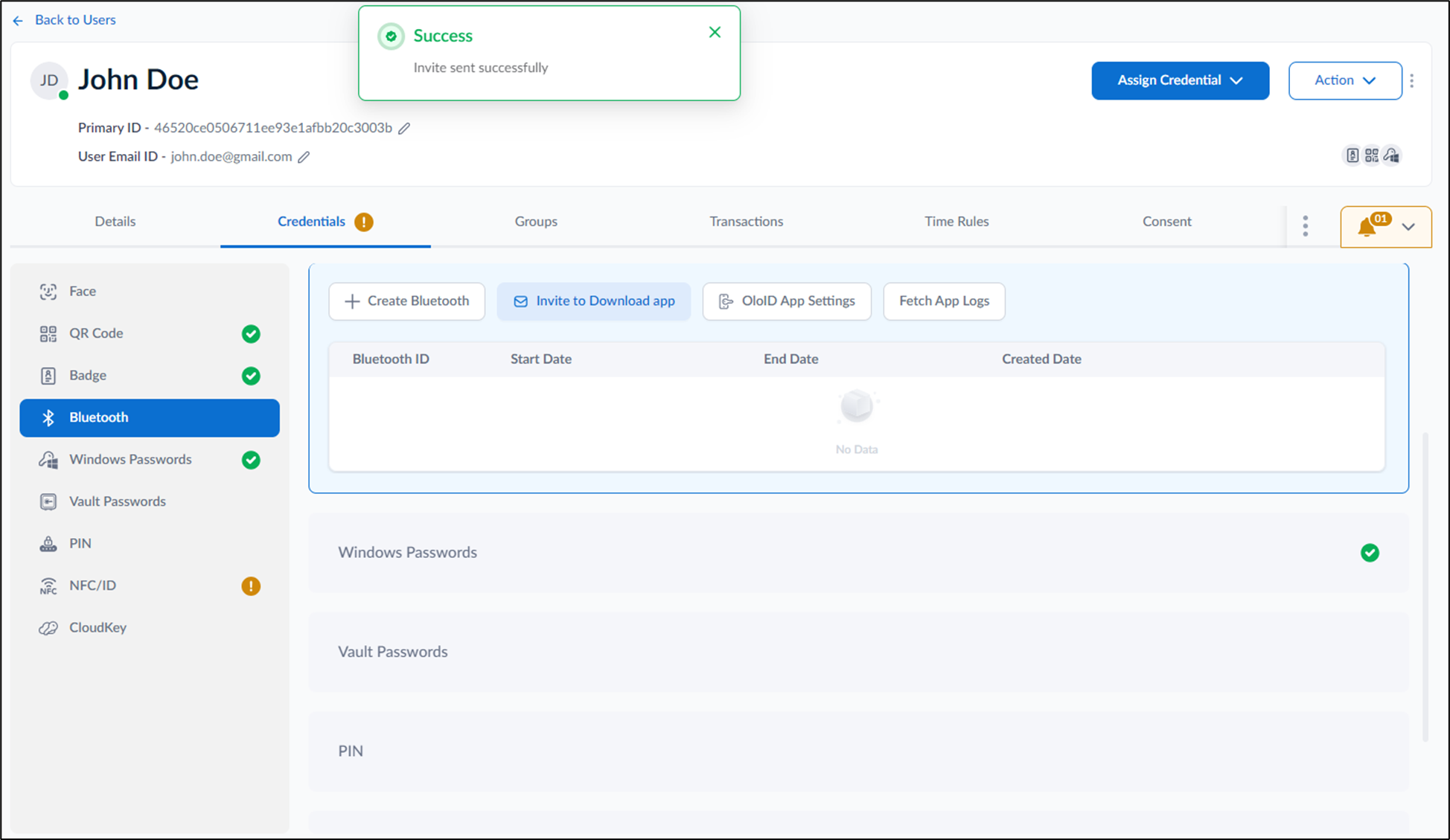Image resolution: width=1450 pixels, height=840 pixels.
Task: Select Windows Passwords in the sidebar
Action: (150, 459)
